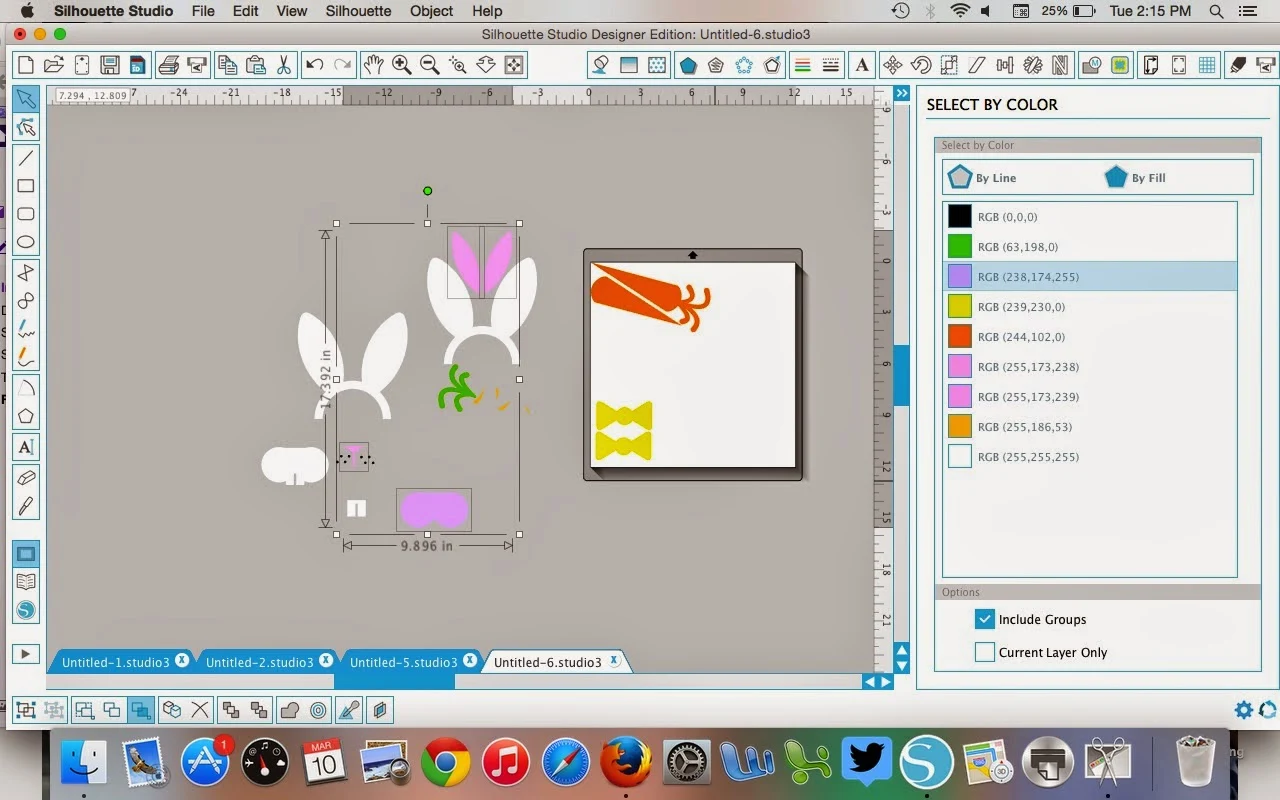The height and width of the screenshot is (800, 1280).
Task: Switch to the Untitled-5.studio3 tab
Action: tap(404, 661)
